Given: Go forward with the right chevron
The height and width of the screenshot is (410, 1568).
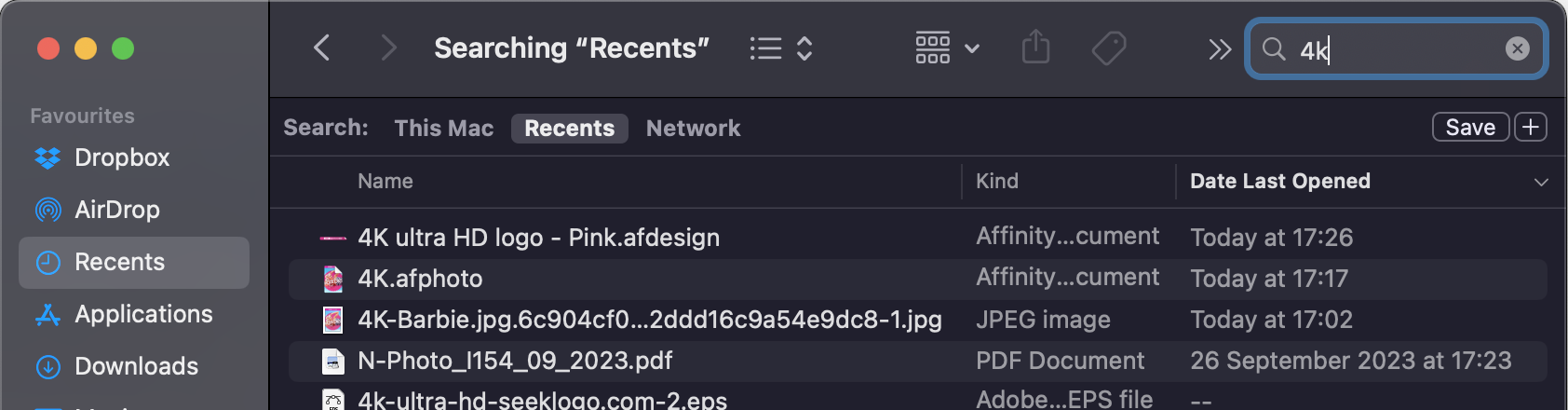Looking at the screenshot, I should click(389, 48).
